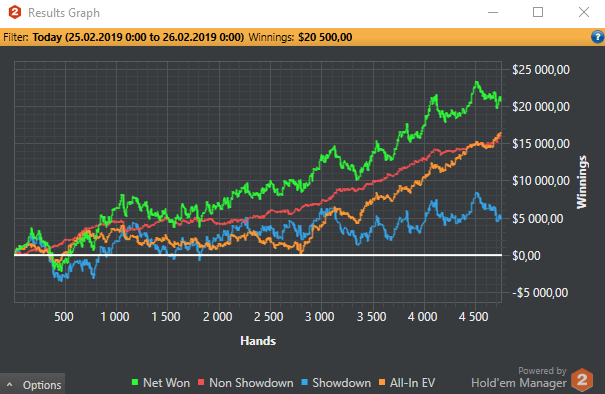Click the green Net Won legend swatch
This screenshot has width=605, height=394.
(135, 382)
